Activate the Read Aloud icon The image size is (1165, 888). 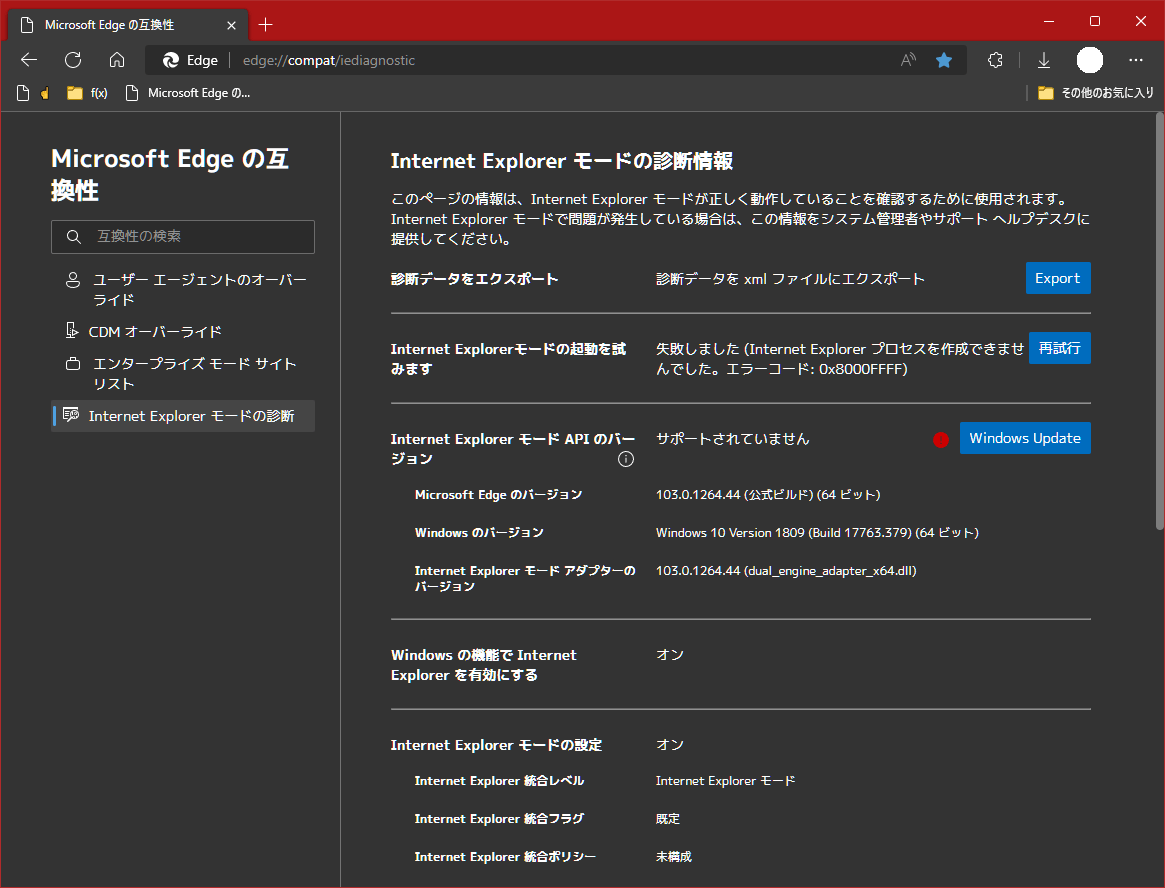(x=908, y=60)
